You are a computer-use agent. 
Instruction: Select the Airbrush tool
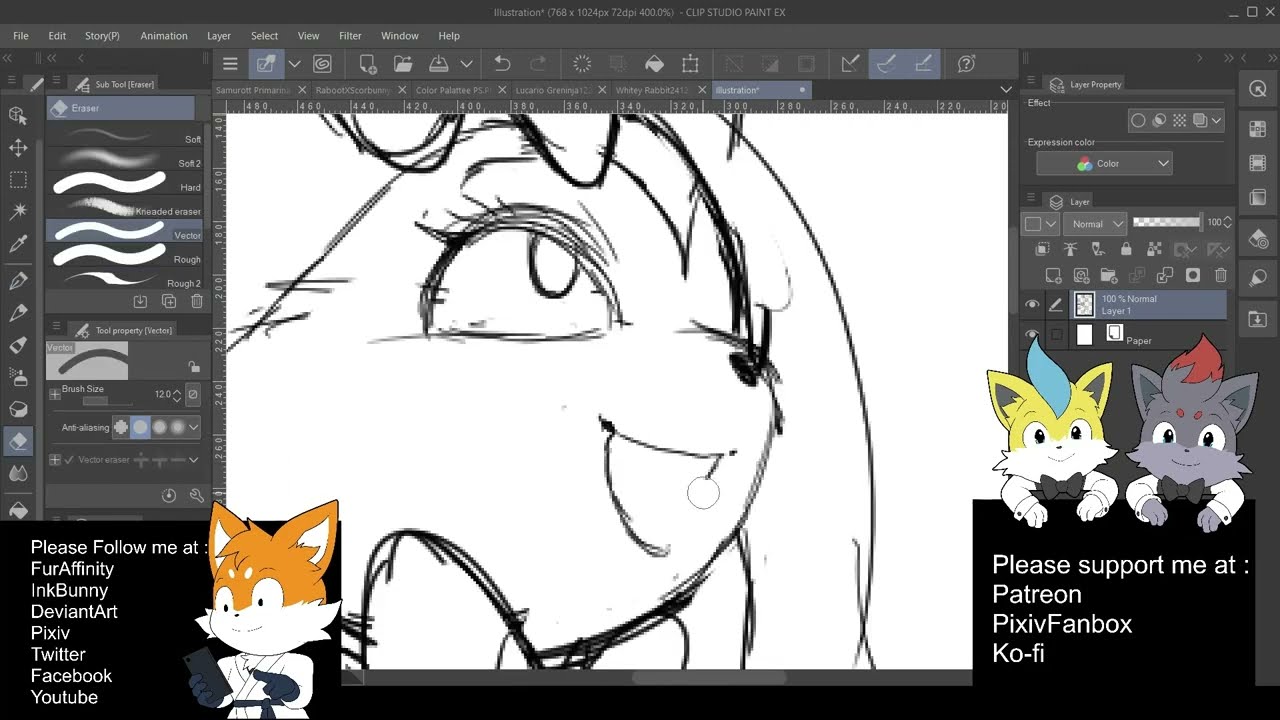click(x=18, y=377)
